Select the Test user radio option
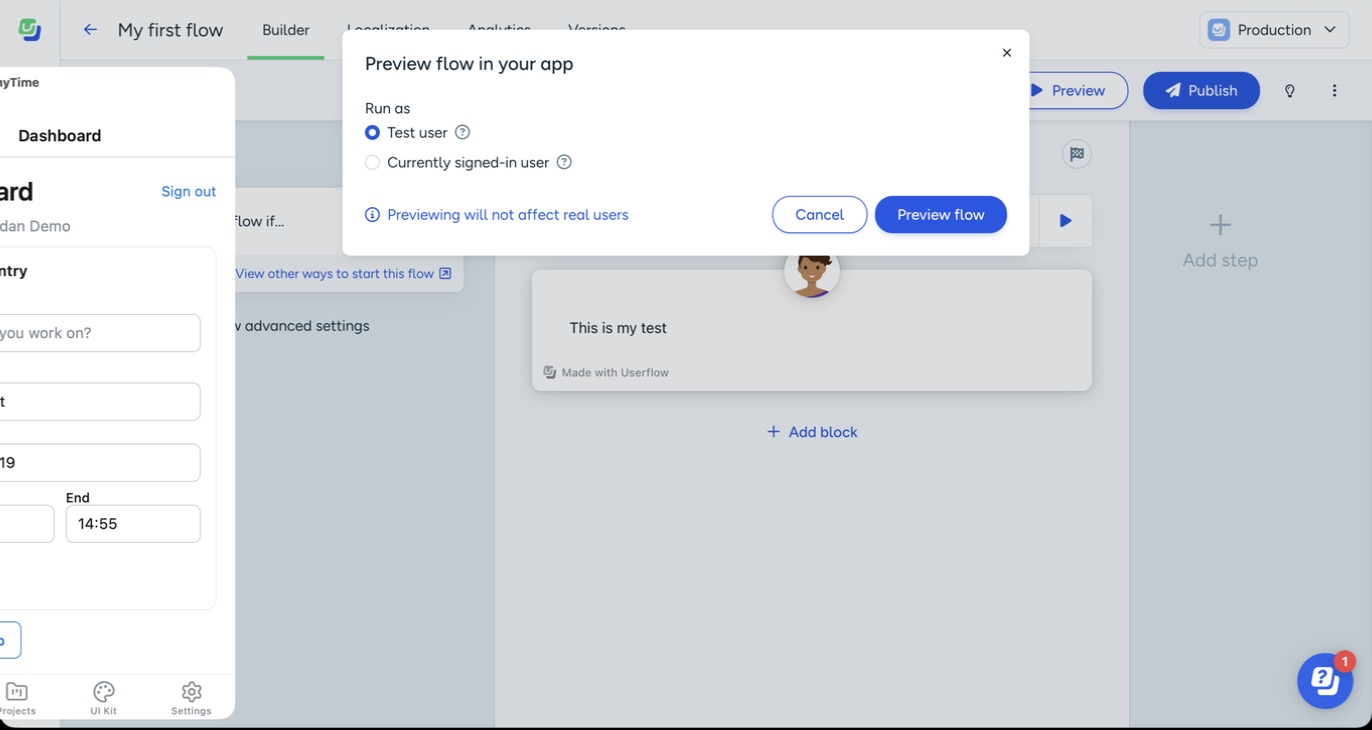The width and height of the screenshot is (1372, 730). tap(372, 132)
